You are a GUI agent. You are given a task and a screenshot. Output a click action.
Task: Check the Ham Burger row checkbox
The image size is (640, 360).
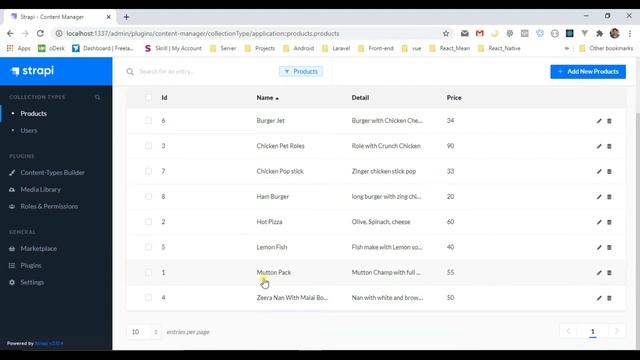click(x=148, y=197)
